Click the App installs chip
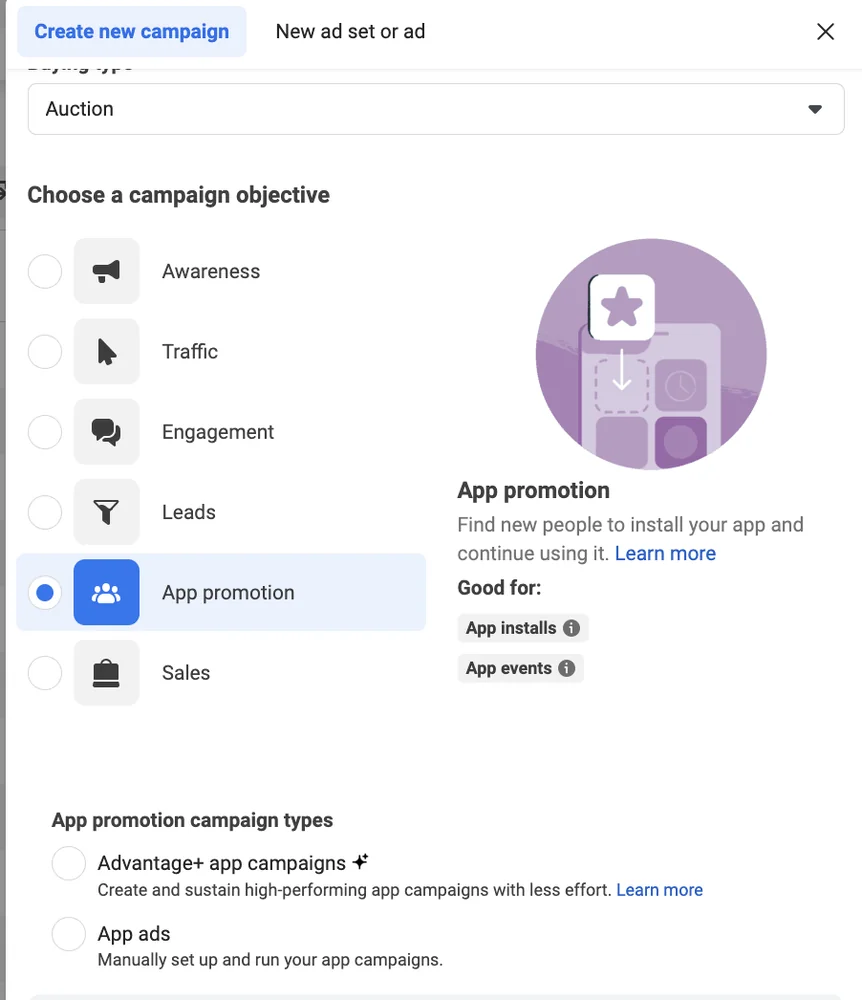Screen dimensions: 862x1000 pos(523,628)
